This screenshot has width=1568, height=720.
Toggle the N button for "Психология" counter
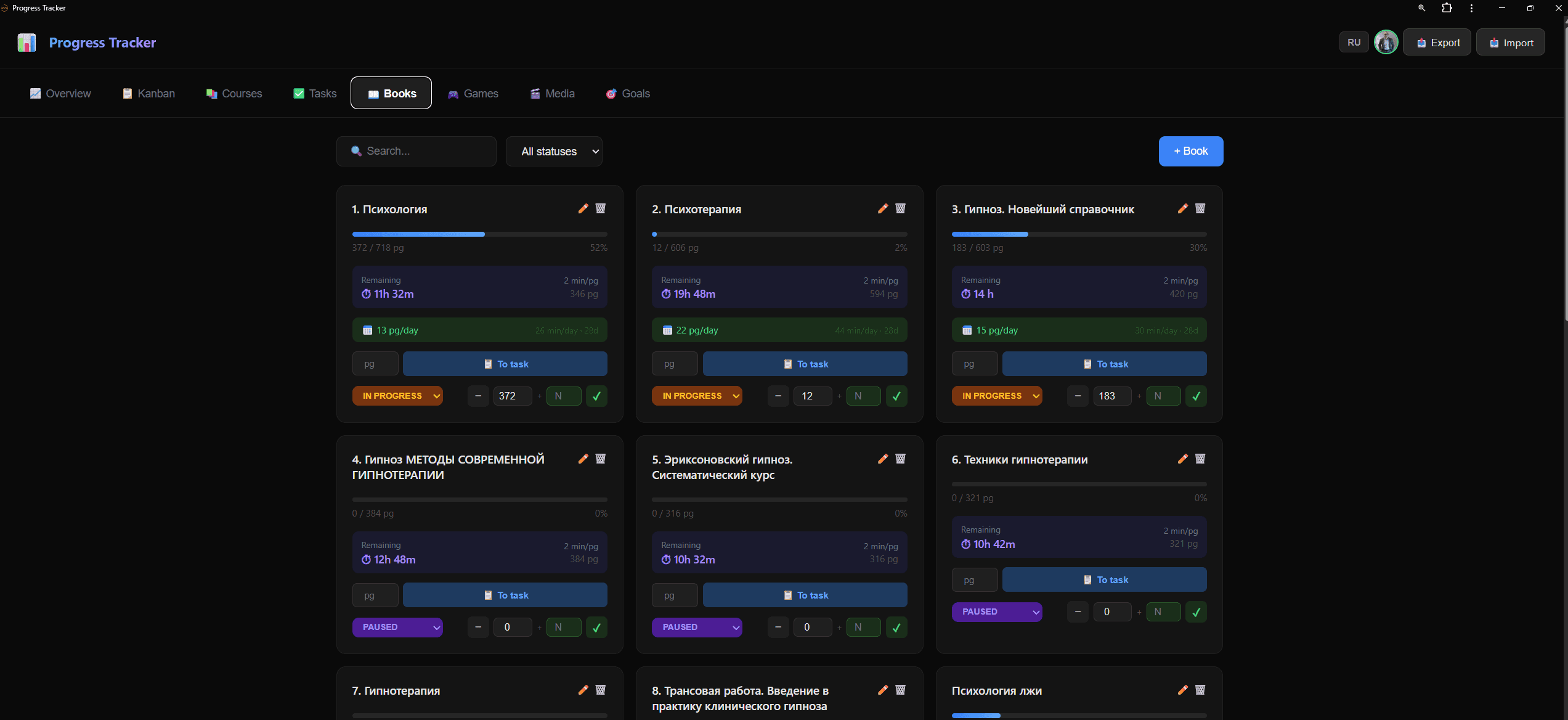tap(563, 396)
